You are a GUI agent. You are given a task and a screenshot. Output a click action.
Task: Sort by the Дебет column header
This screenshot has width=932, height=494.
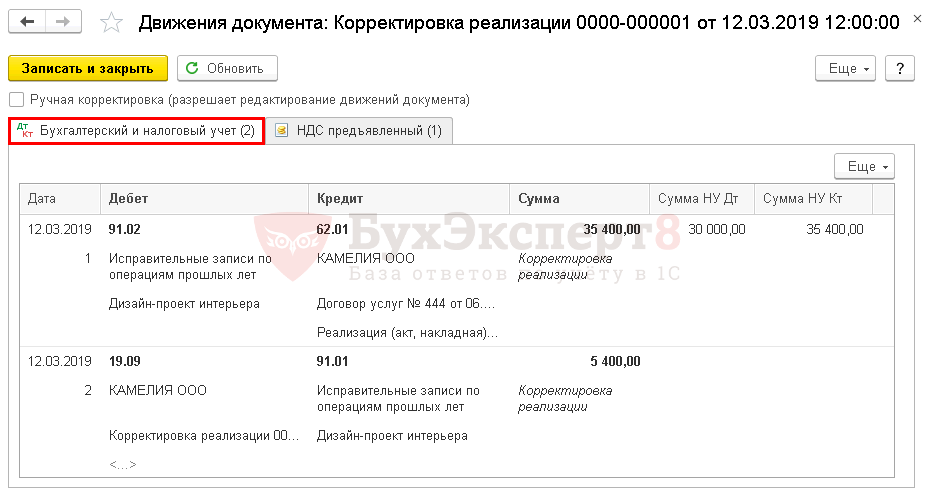[x=203, y=199]
